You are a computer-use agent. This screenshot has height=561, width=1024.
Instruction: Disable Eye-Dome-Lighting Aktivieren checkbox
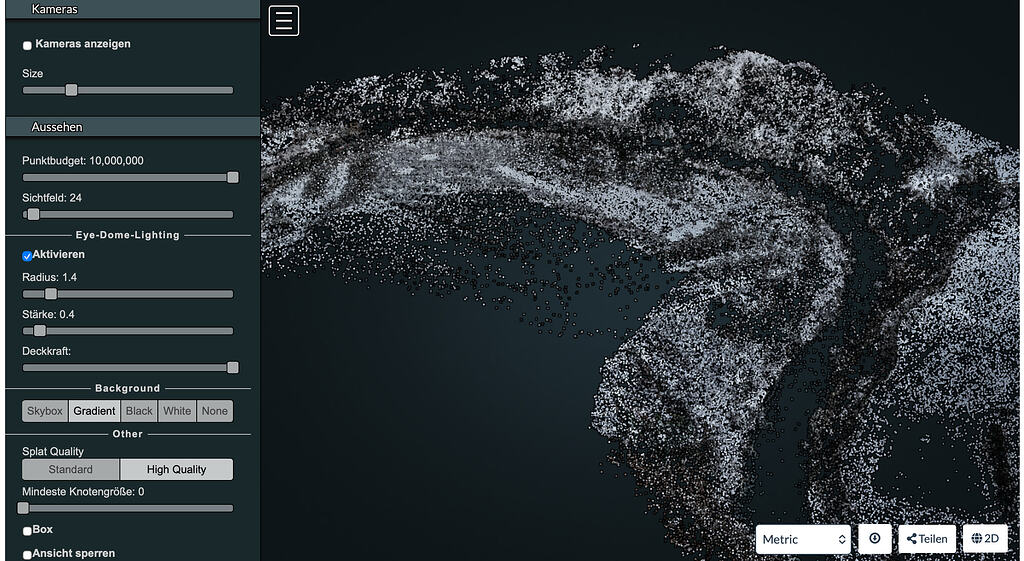(27, 255)
